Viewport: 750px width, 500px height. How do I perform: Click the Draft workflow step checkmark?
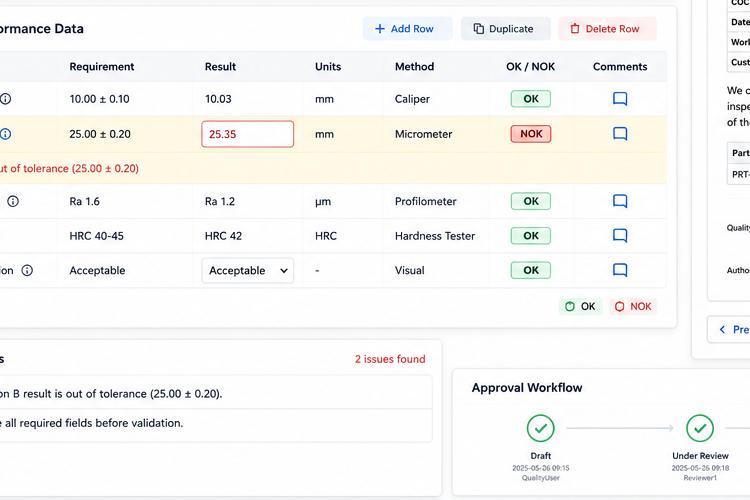click(x=540, y=428)
